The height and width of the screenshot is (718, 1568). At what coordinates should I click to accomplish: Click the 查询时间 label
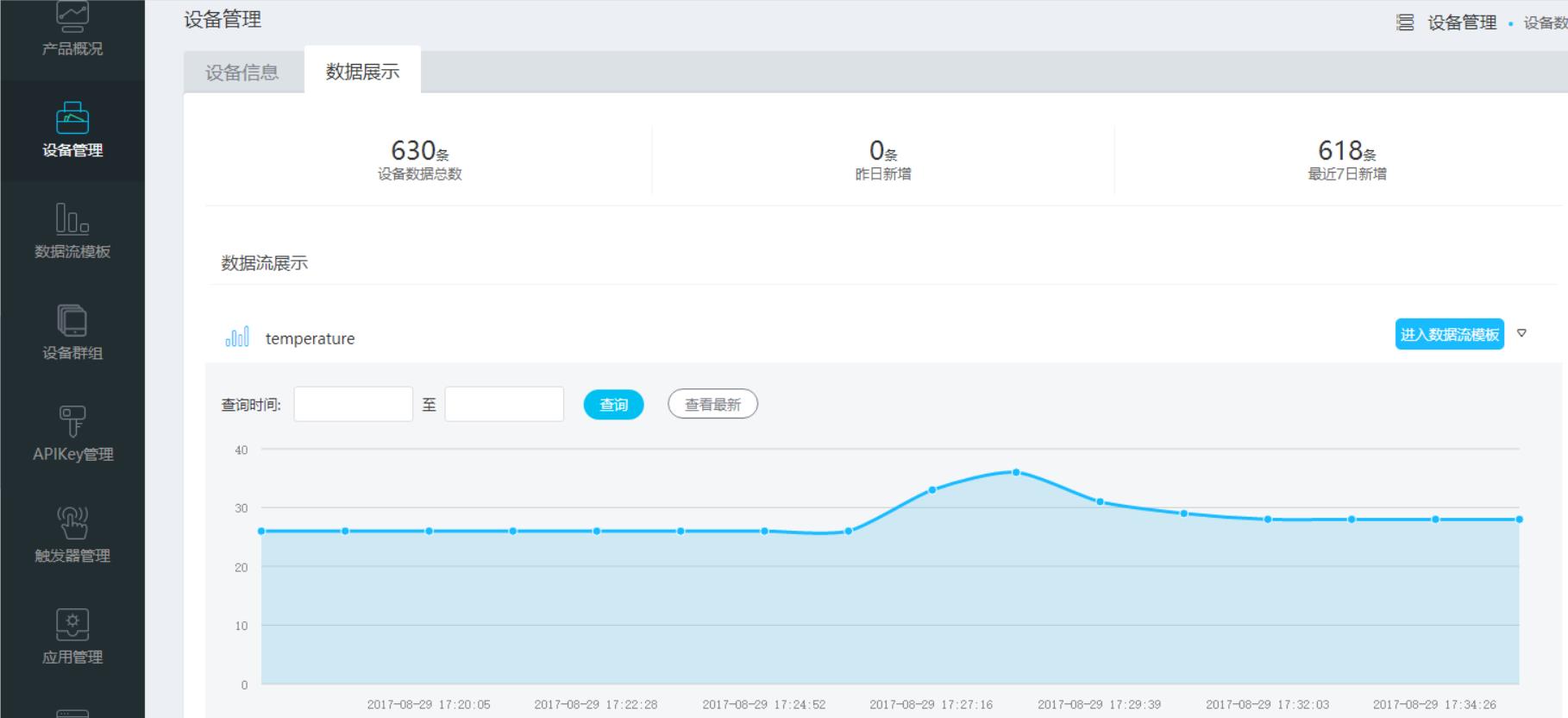point(251,405)
